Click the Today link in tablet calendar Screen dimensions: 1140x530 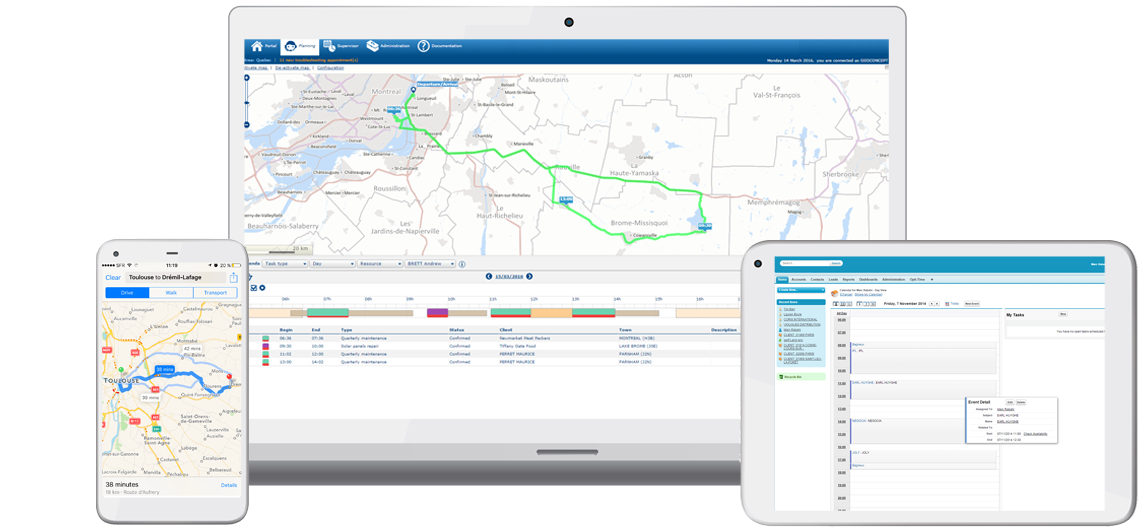tap(955, 303)
